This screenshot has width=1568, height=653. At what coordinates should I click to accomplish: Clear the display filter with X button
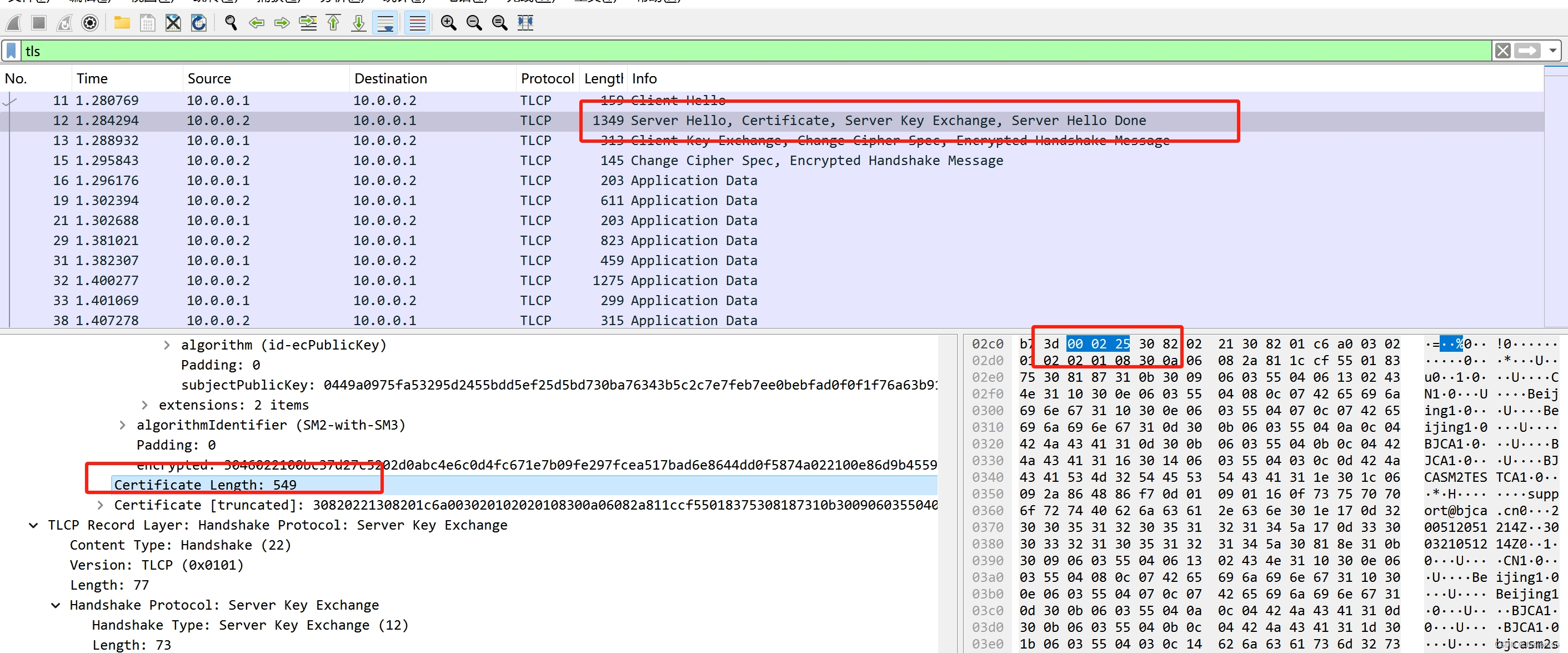(1502, 51)
